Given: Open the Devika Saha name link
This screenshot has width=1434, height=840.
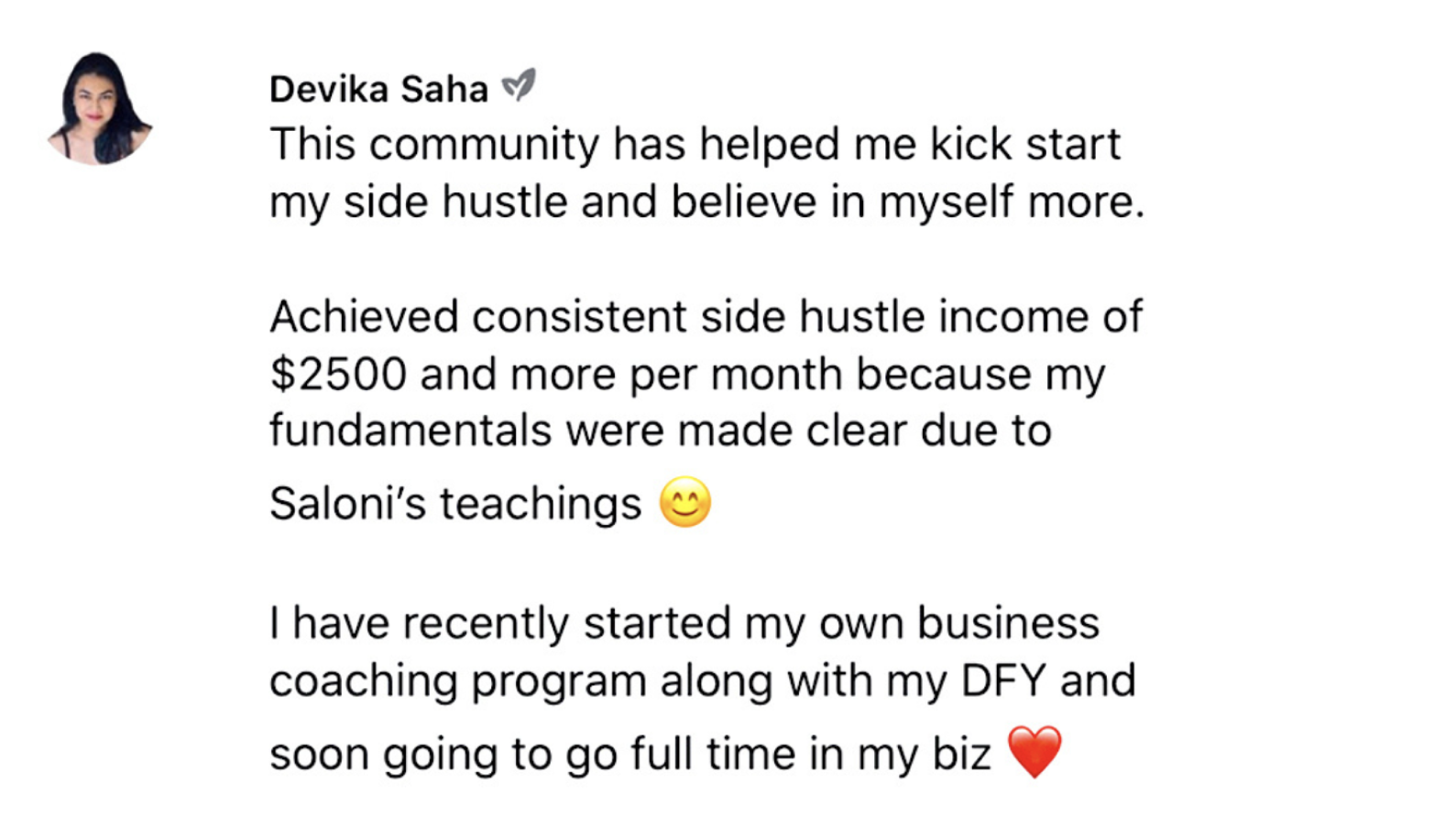Looking at the screenshot, I should (x=378, y=90).
